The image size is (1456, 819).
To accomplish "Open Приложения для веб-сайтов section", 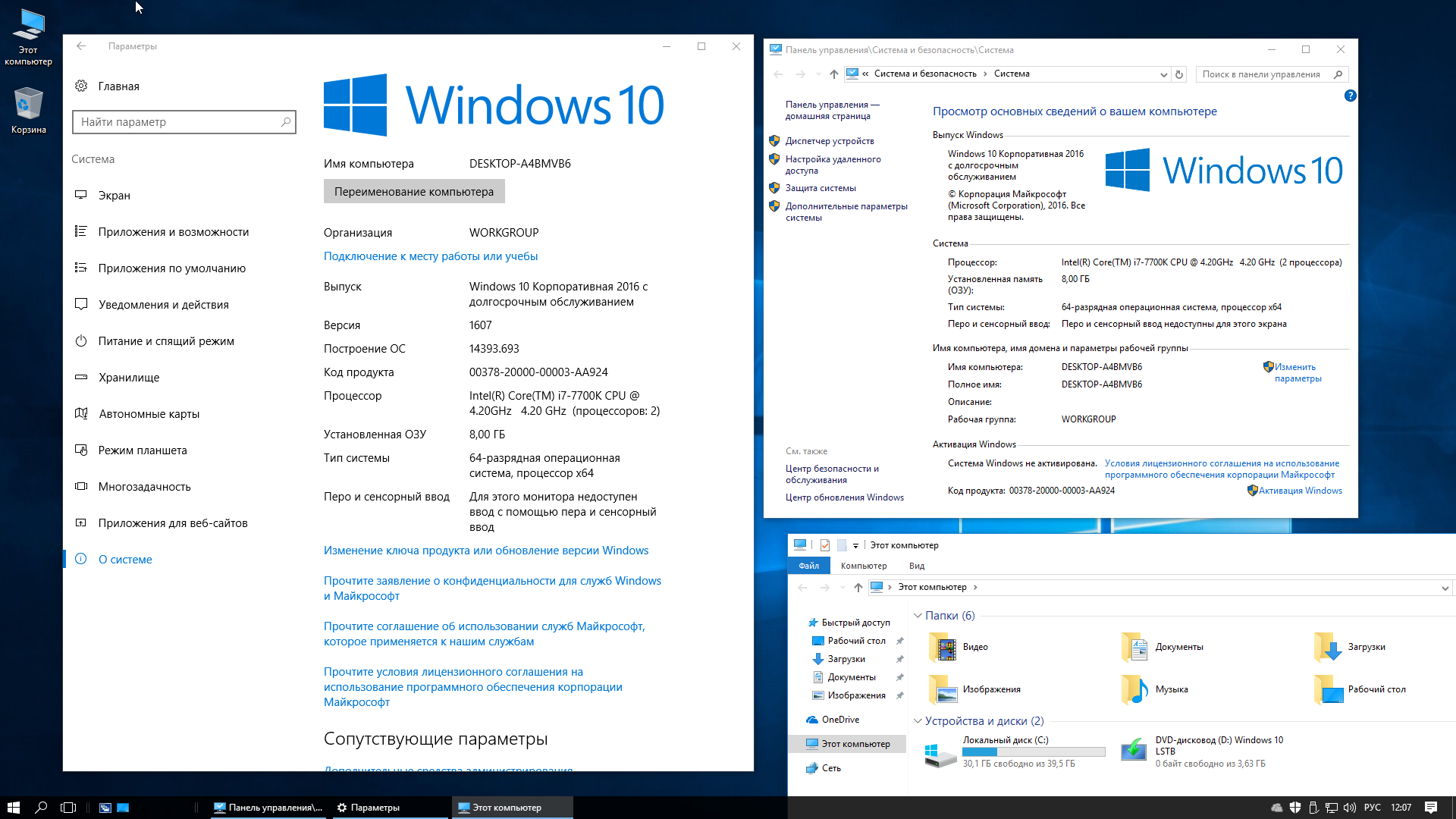I will 161,523.
